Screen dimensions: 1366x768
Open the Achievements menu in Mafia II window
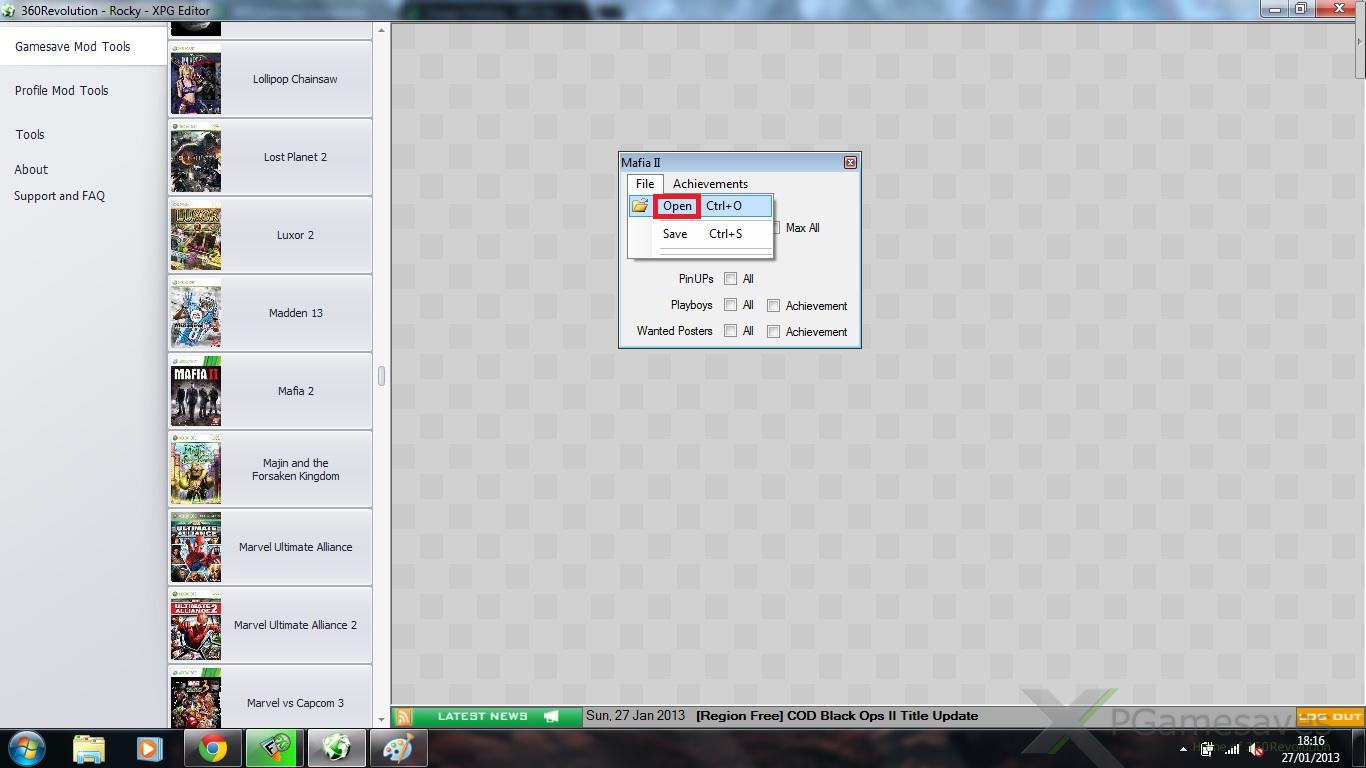coord(710,184)
